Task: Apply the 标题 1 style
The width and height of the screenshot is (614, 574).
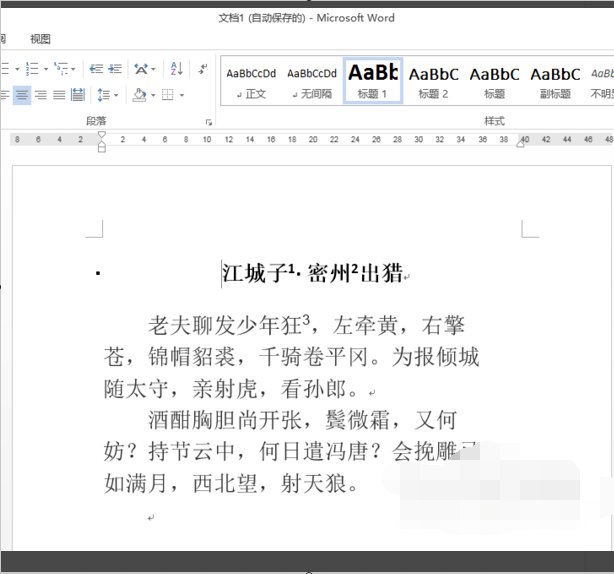Action: coord(373,80)
